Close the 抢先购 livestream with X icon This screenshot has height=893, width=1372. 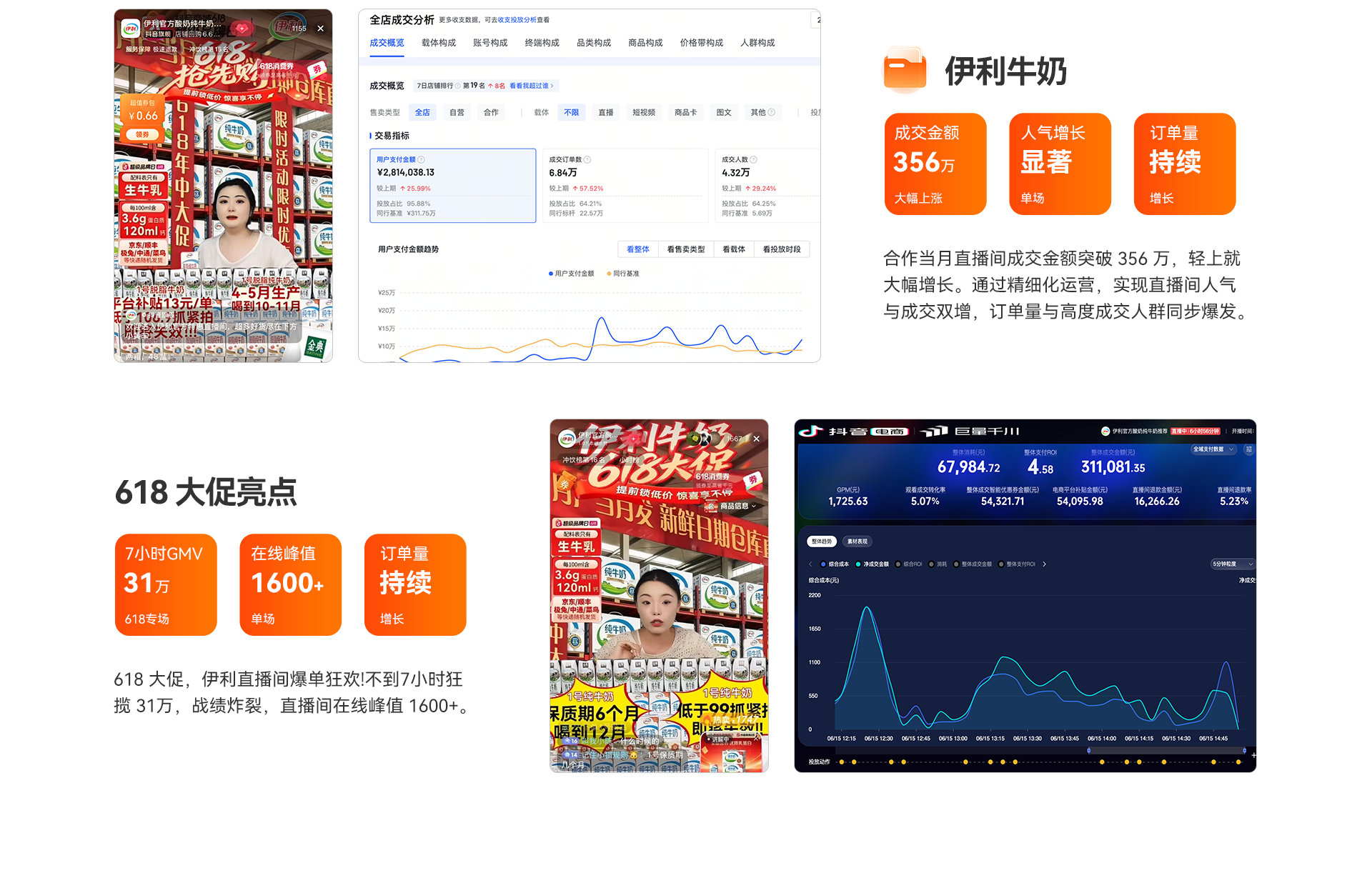(x=320, y=29)
